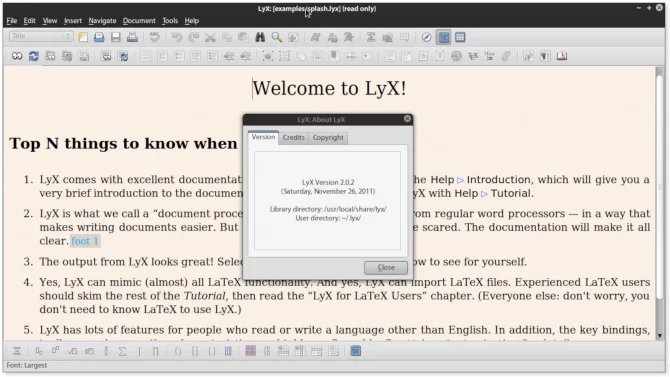The width and height of the screenshot is (670, 377).
Task: Click the Insert math sigma icon
Action: [x=370, y=37]
